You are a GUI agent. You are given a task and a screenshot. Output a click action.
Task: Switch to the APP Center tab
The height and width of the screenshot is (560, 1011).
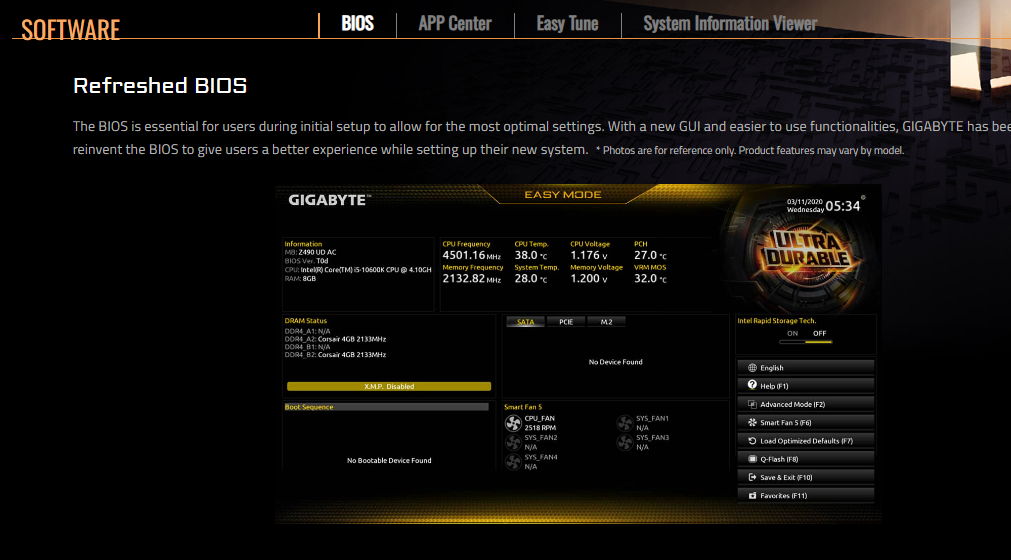(455, 24)
